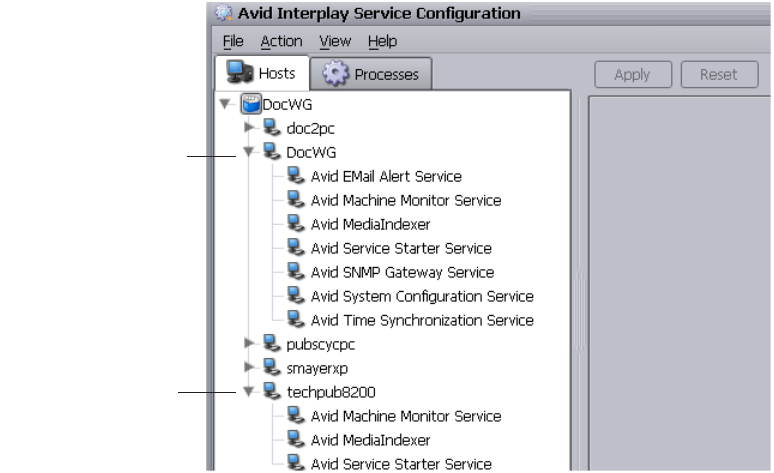Click the Avid Interplay title bar gear icon

[x=224, y=13]
